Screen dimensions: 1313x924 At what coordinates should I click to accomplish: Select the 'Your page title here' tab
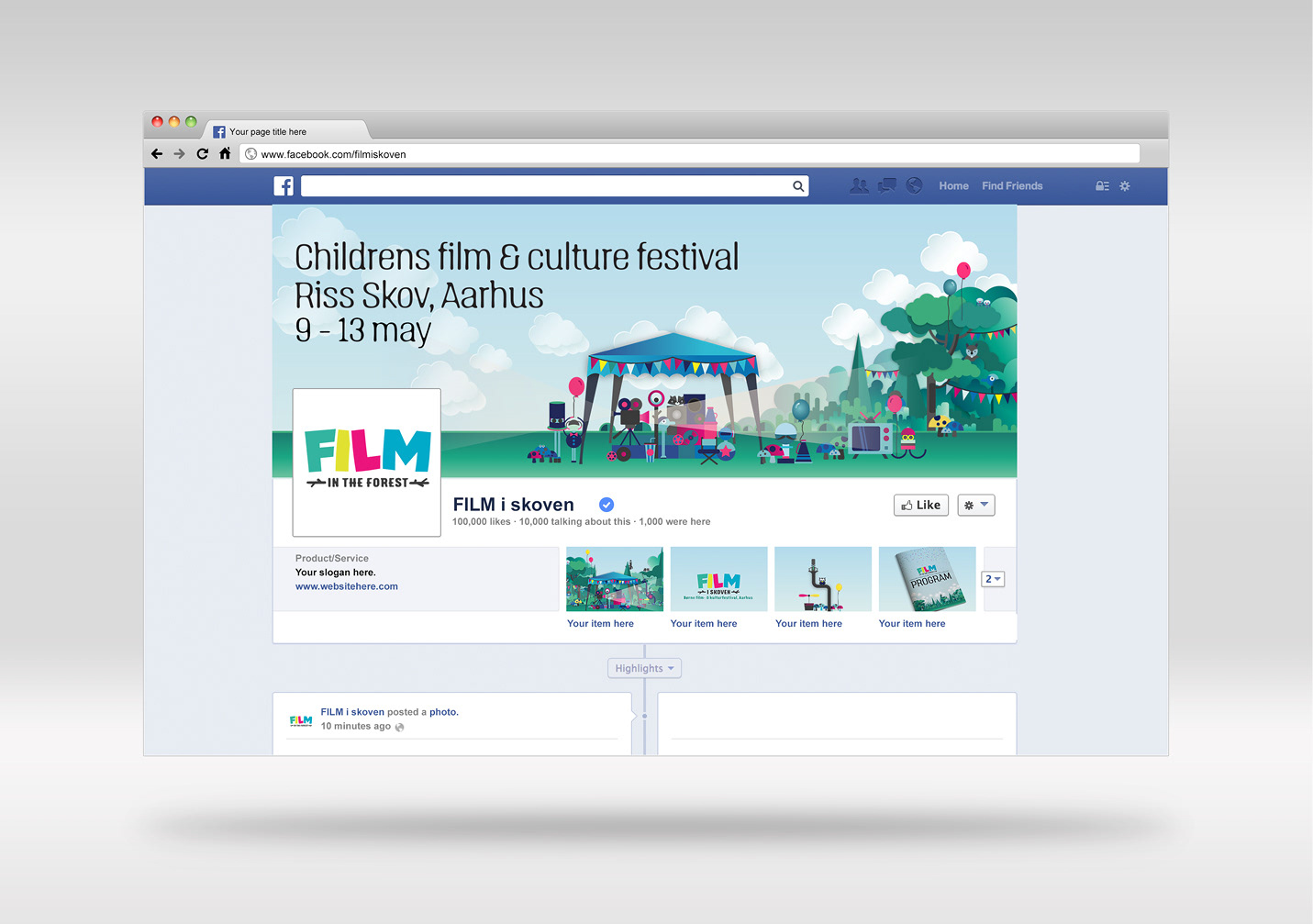tap(286, 131)
